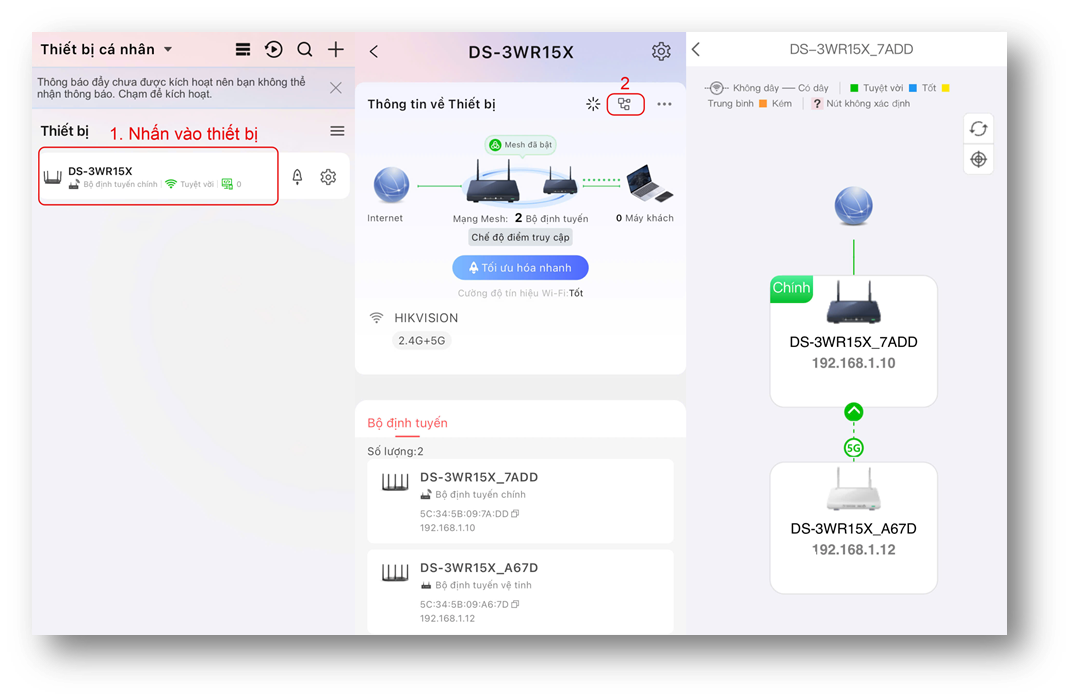Expand the Thiết bị cá nhân dropdown
The image size is (1072, 700).
168,50
